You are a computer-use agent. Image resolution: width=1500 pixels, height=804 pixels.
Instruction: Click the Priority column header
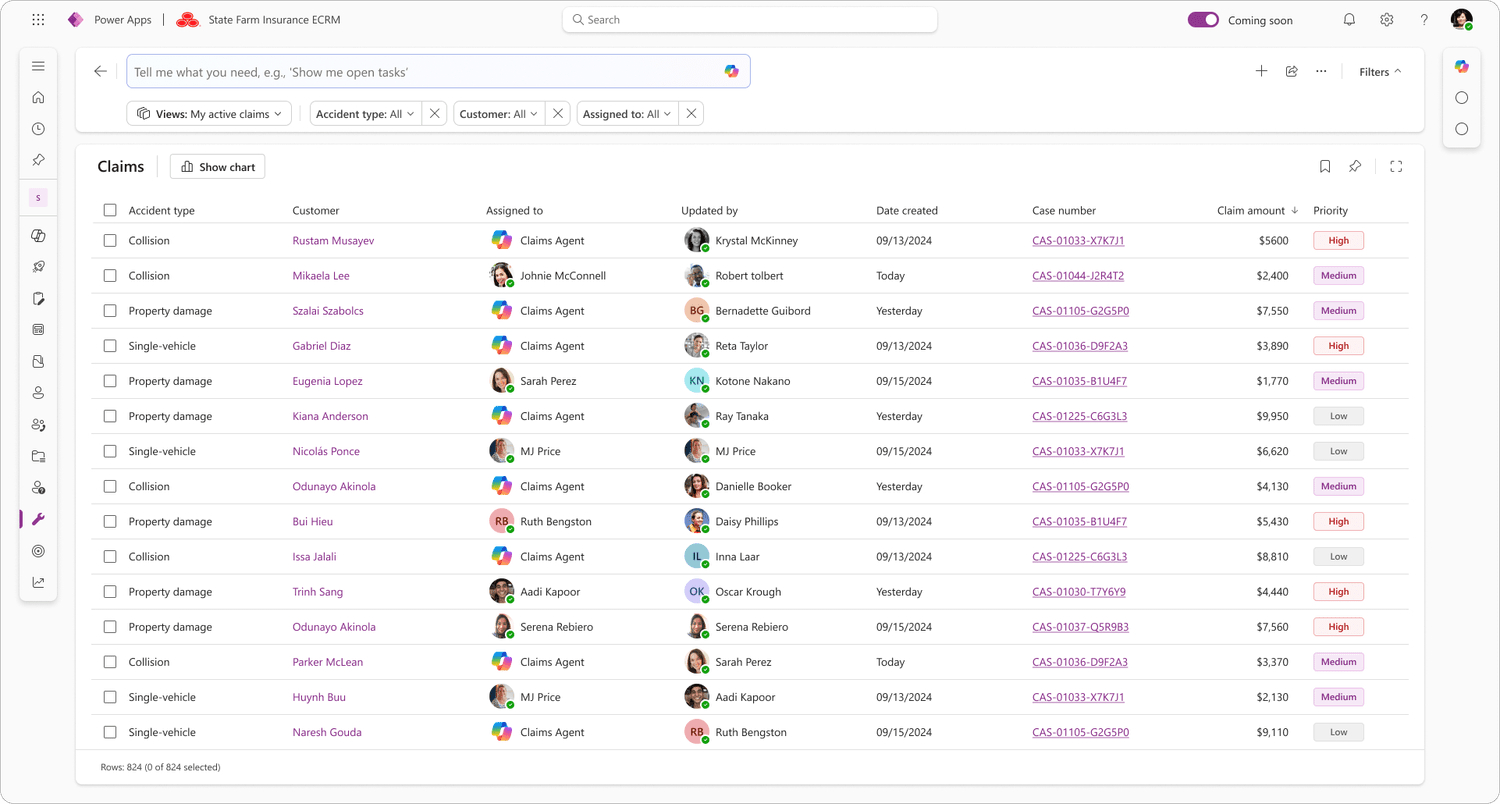click(1330, 210)
